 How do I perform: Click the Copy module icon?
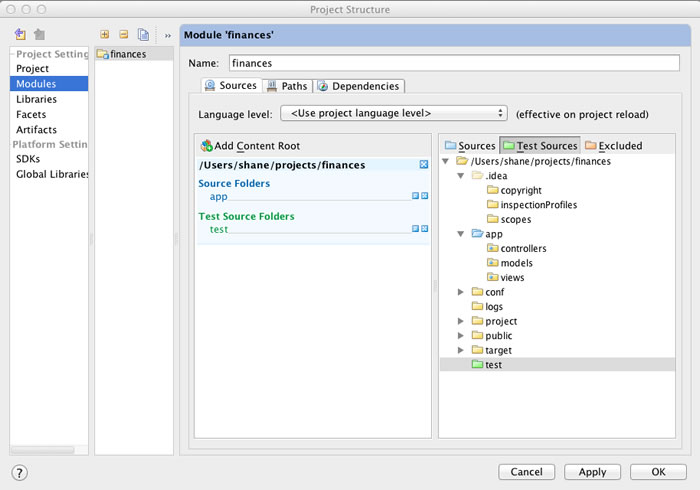[143, 35]
